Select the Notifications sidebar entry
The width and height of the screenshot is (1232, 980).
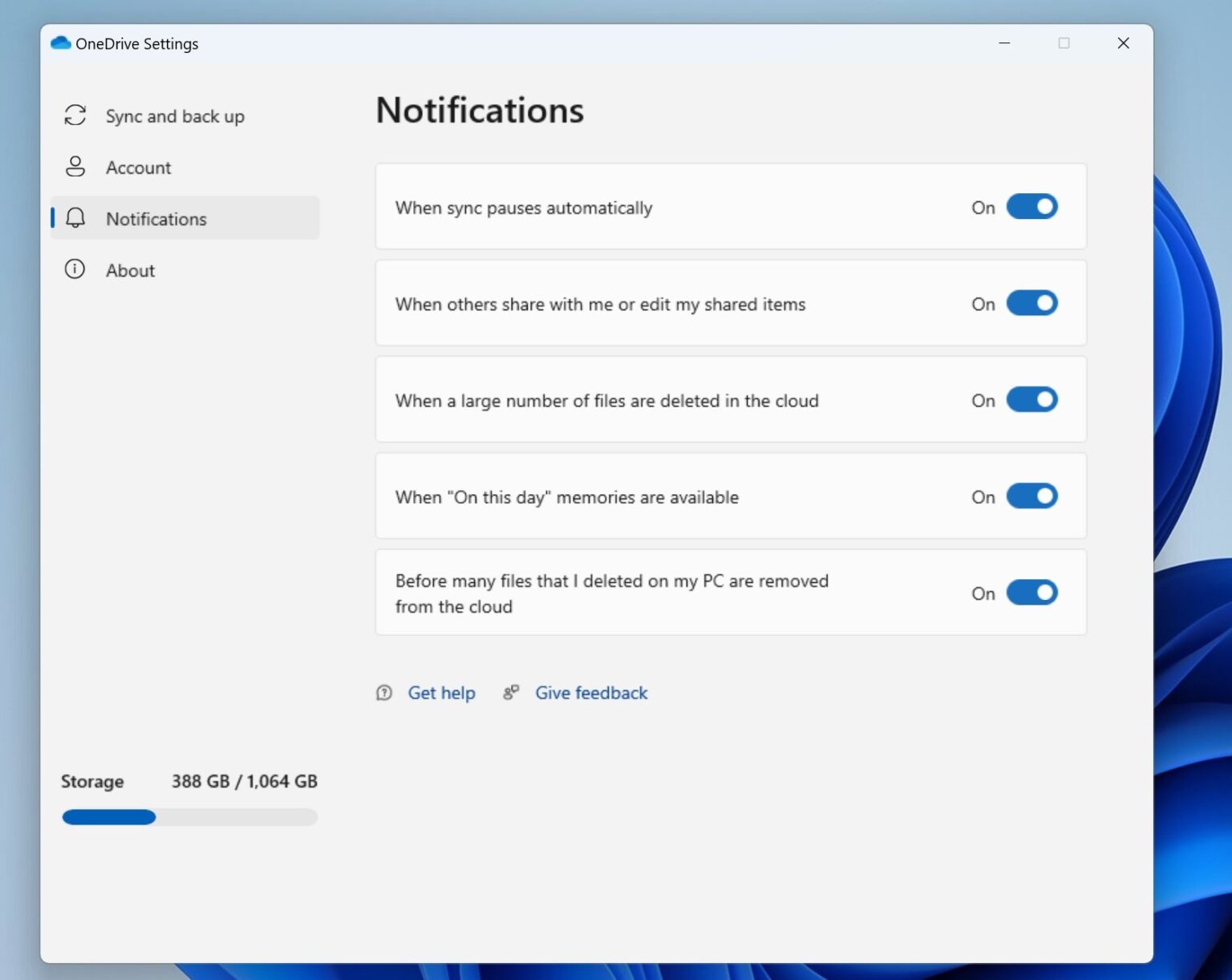click(156, 218)
